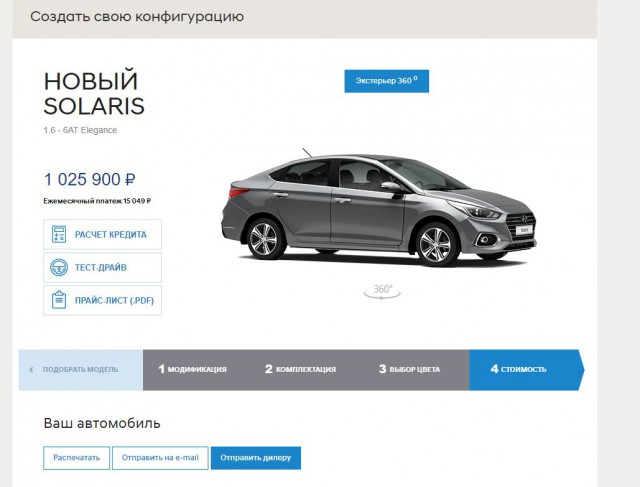
Task: Click the НОВЫЙ SOLARIS heading
Action: point(94,93)
